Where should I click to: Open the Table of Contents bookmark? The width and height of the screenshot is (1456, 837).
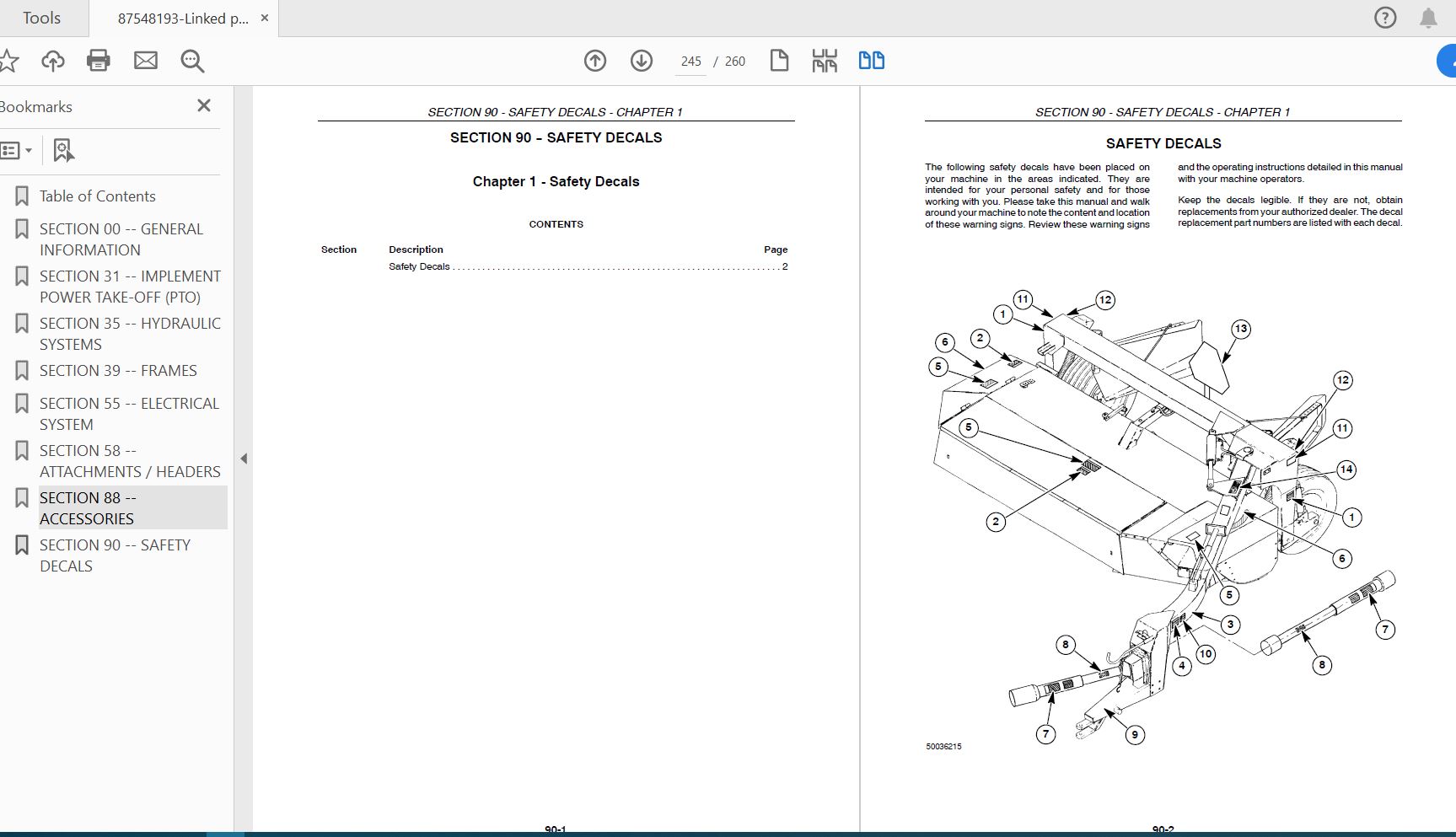[98, 196]
